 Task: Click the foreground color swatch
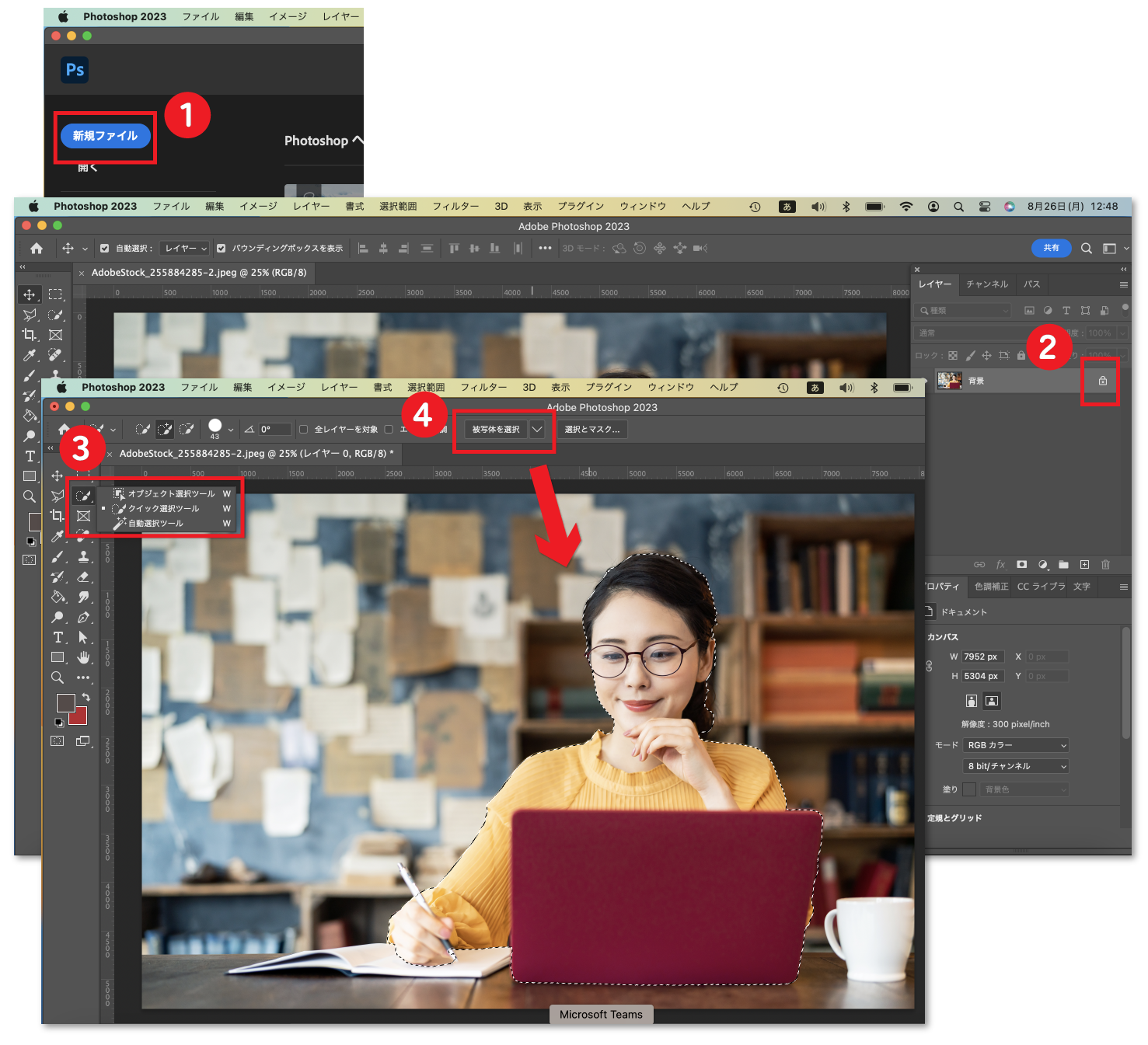[x=65, y=702]
